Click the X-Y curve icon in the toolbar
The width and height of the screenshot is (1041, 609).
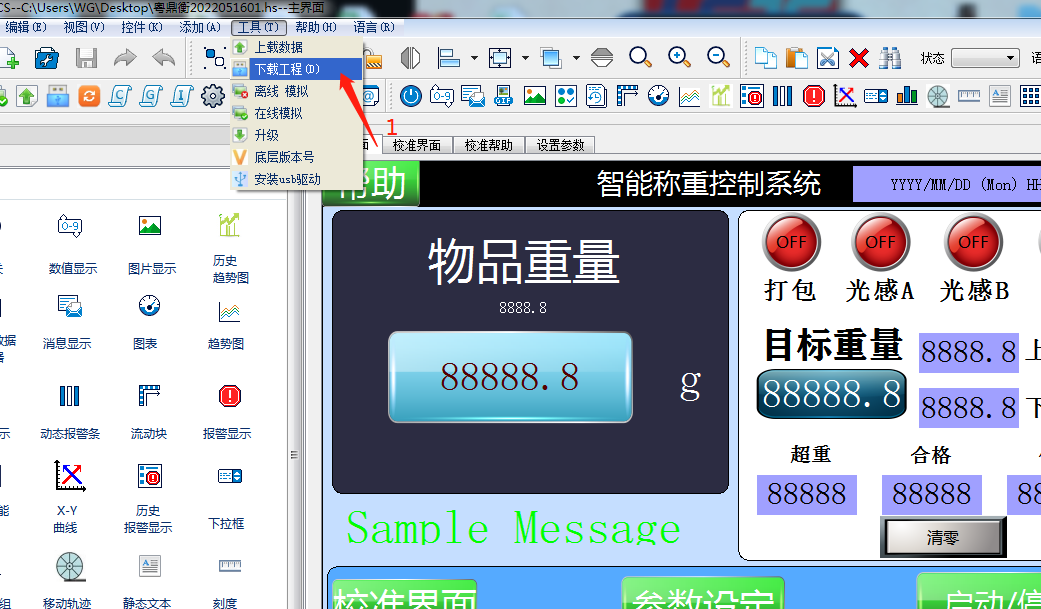tap(844, 96)
